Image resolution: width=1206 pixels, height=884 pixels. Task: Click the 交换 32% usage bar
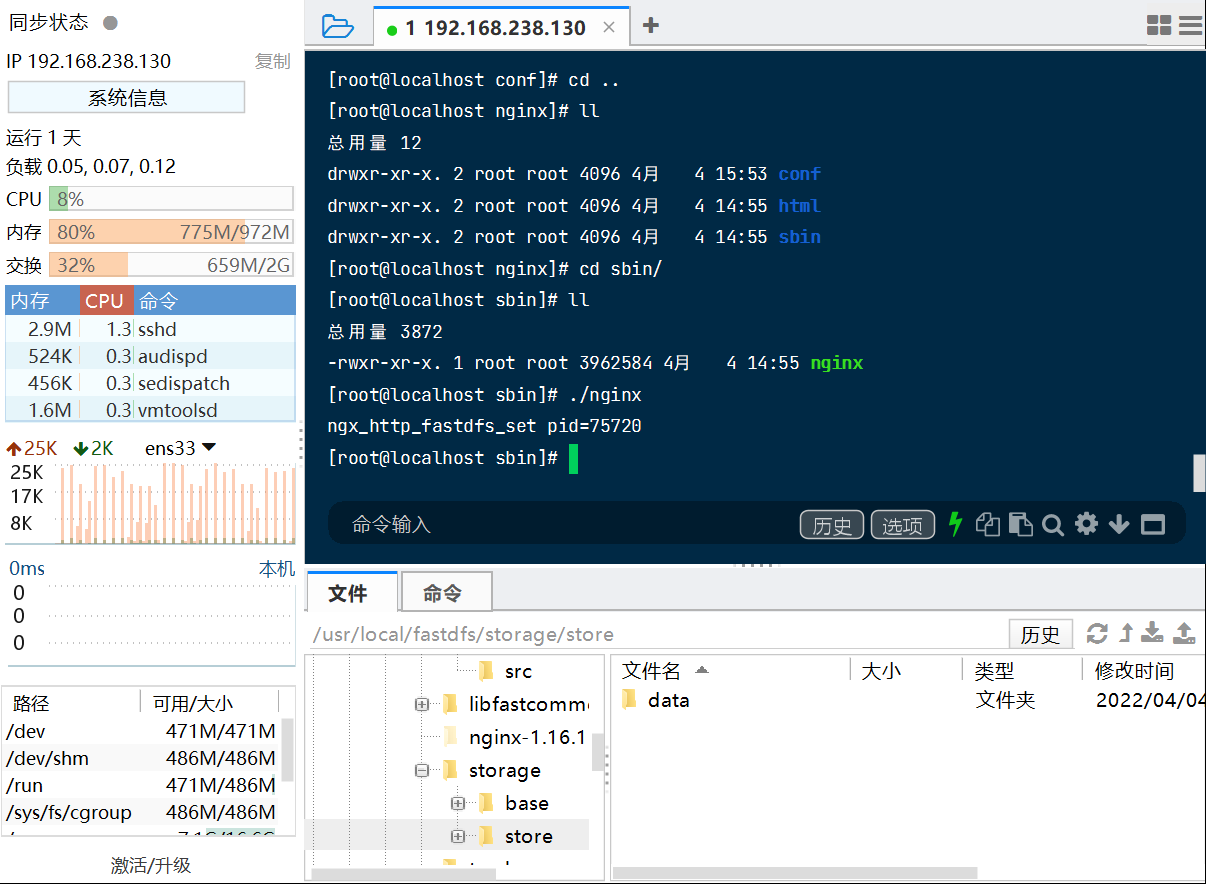coord(171,265)
